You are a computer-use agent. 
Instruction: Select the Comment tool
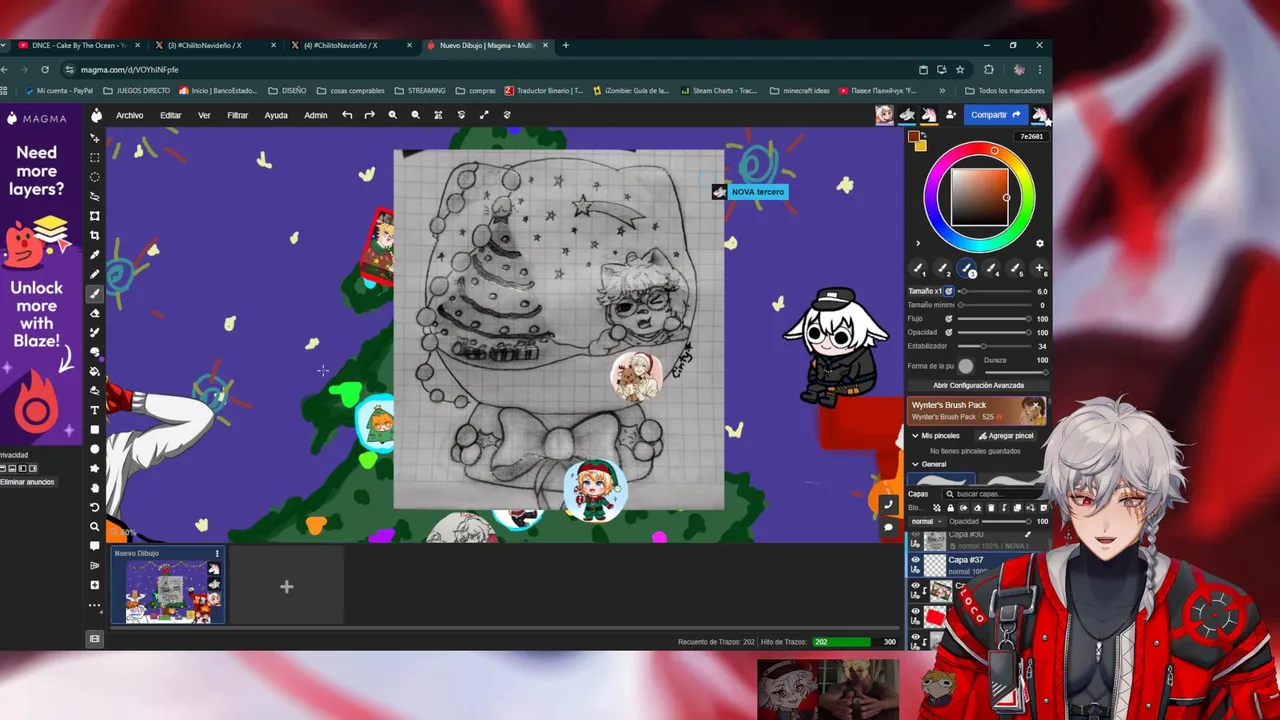pyautogui.click(x=95, y=546)
